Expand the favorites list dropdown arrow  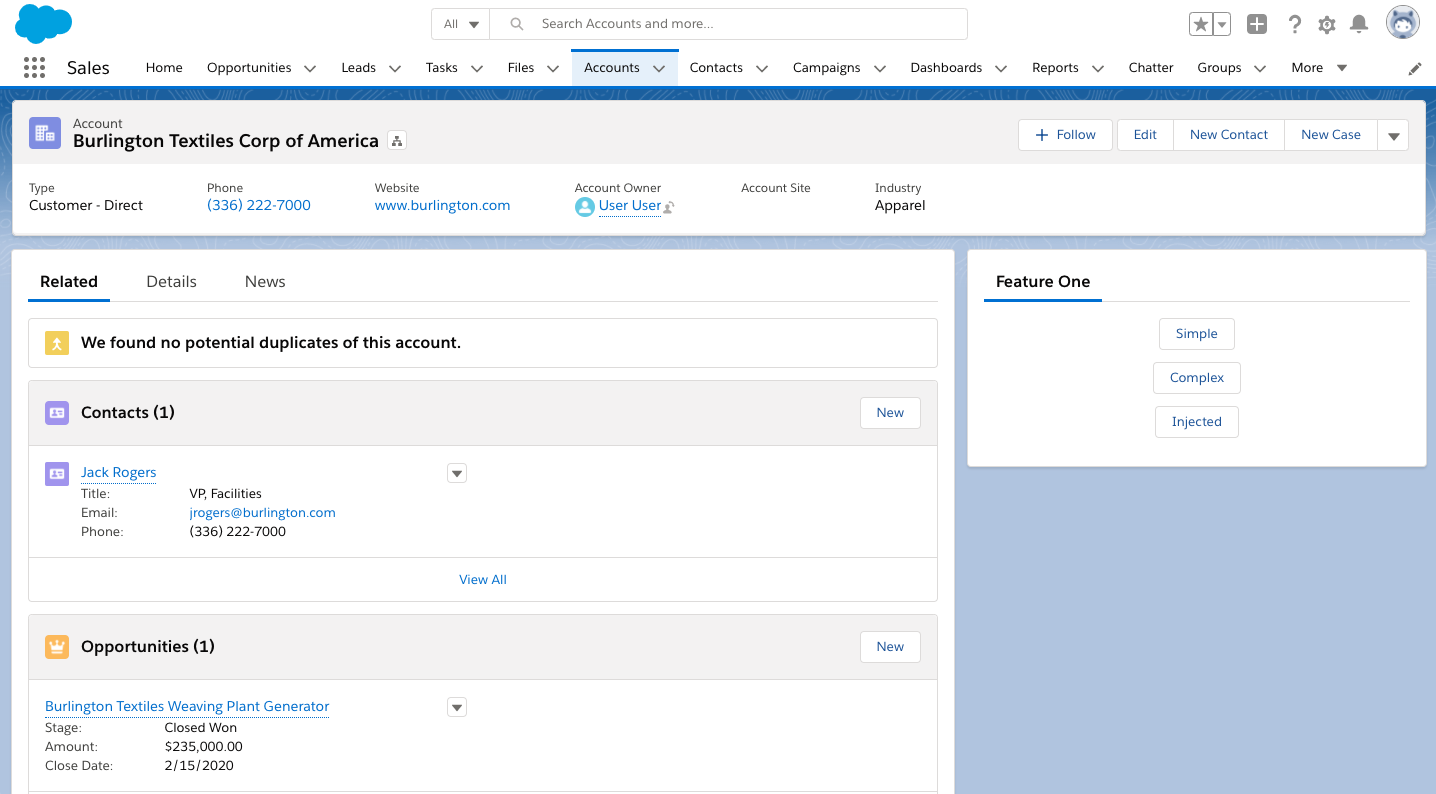pos(1221,24)
